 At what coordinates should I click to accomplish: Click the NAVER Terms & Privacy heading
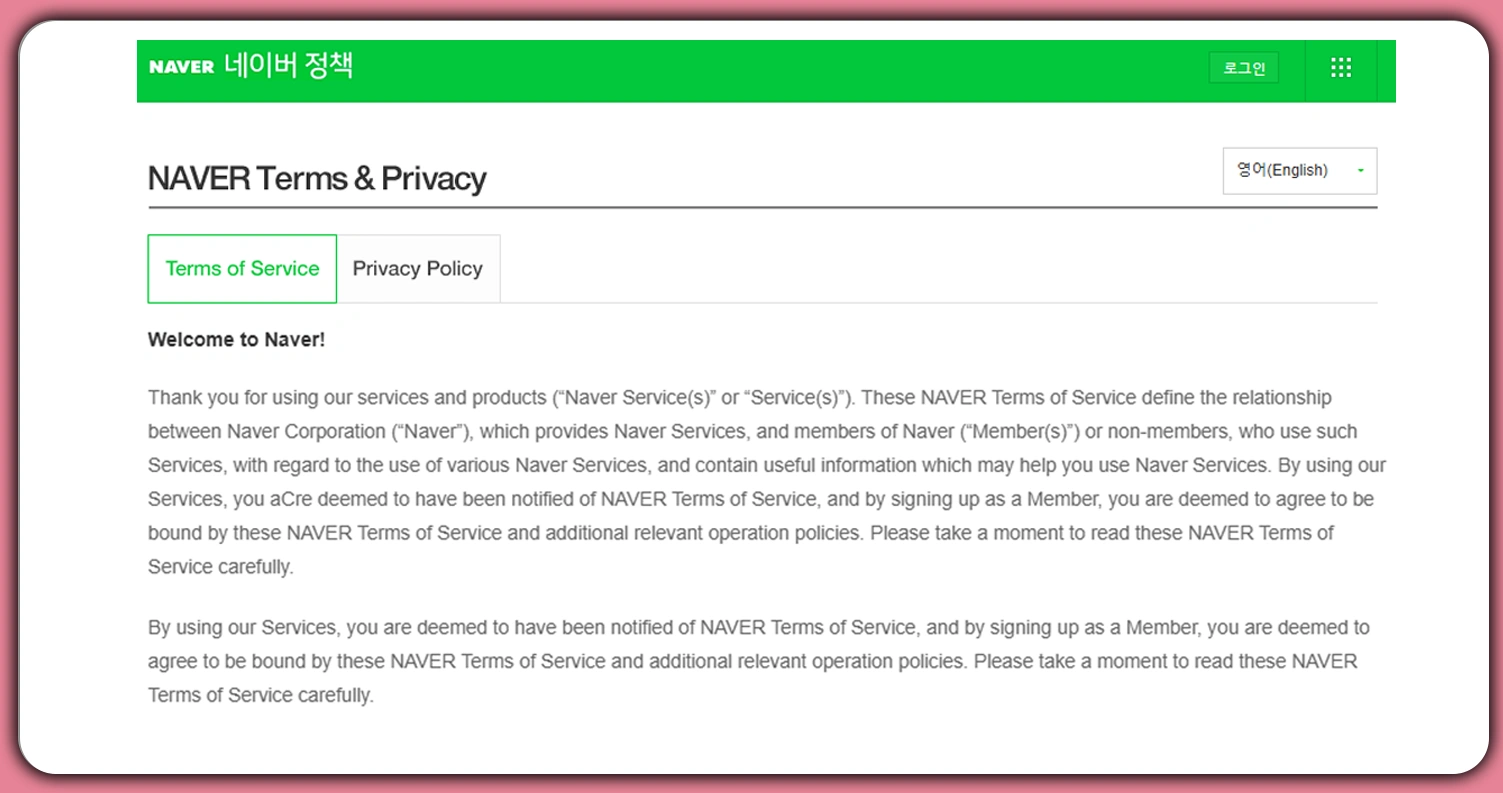tap(317, 179)
